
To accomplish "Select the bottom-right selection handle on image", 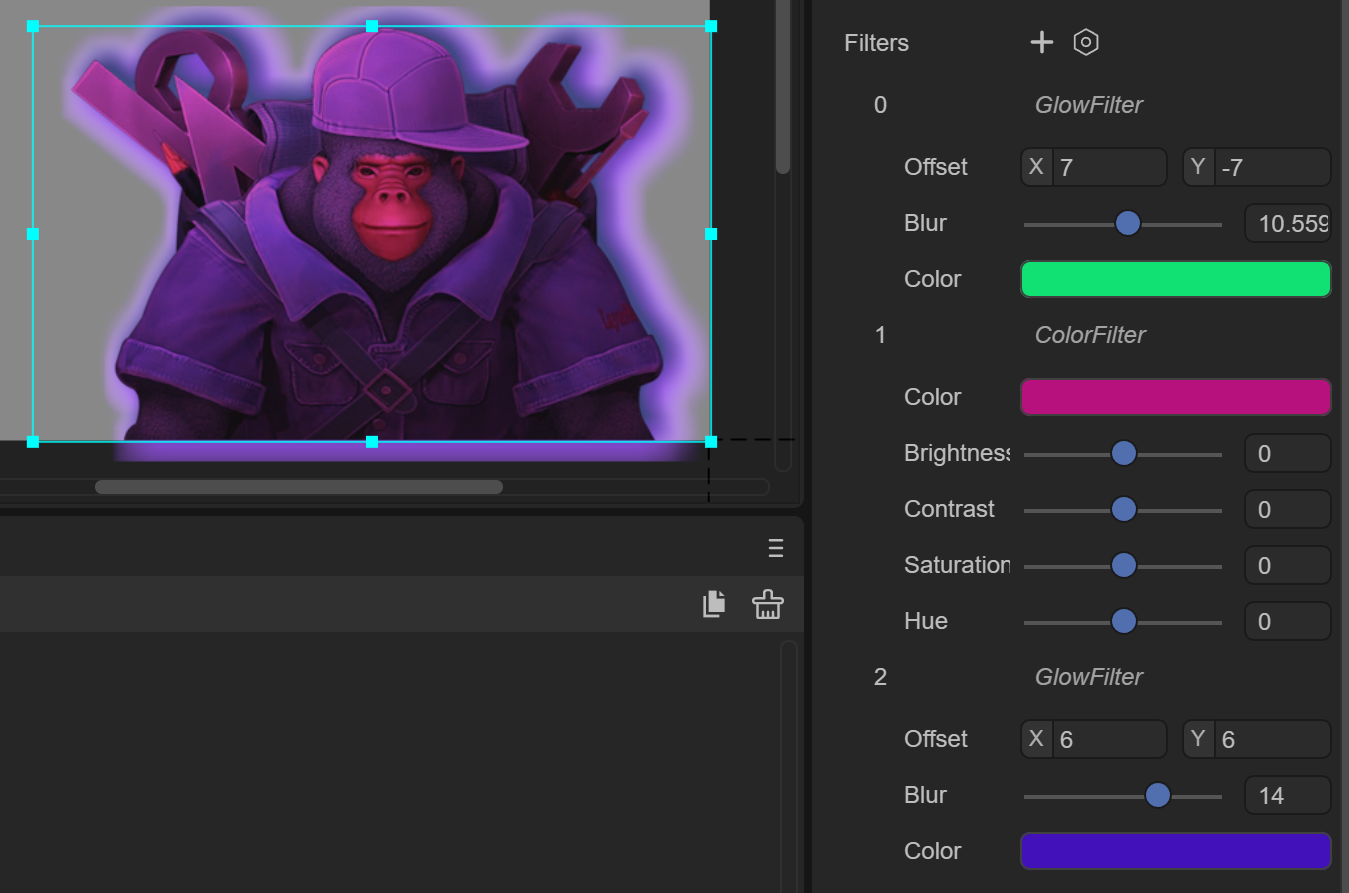I will [x=711, y=441].
